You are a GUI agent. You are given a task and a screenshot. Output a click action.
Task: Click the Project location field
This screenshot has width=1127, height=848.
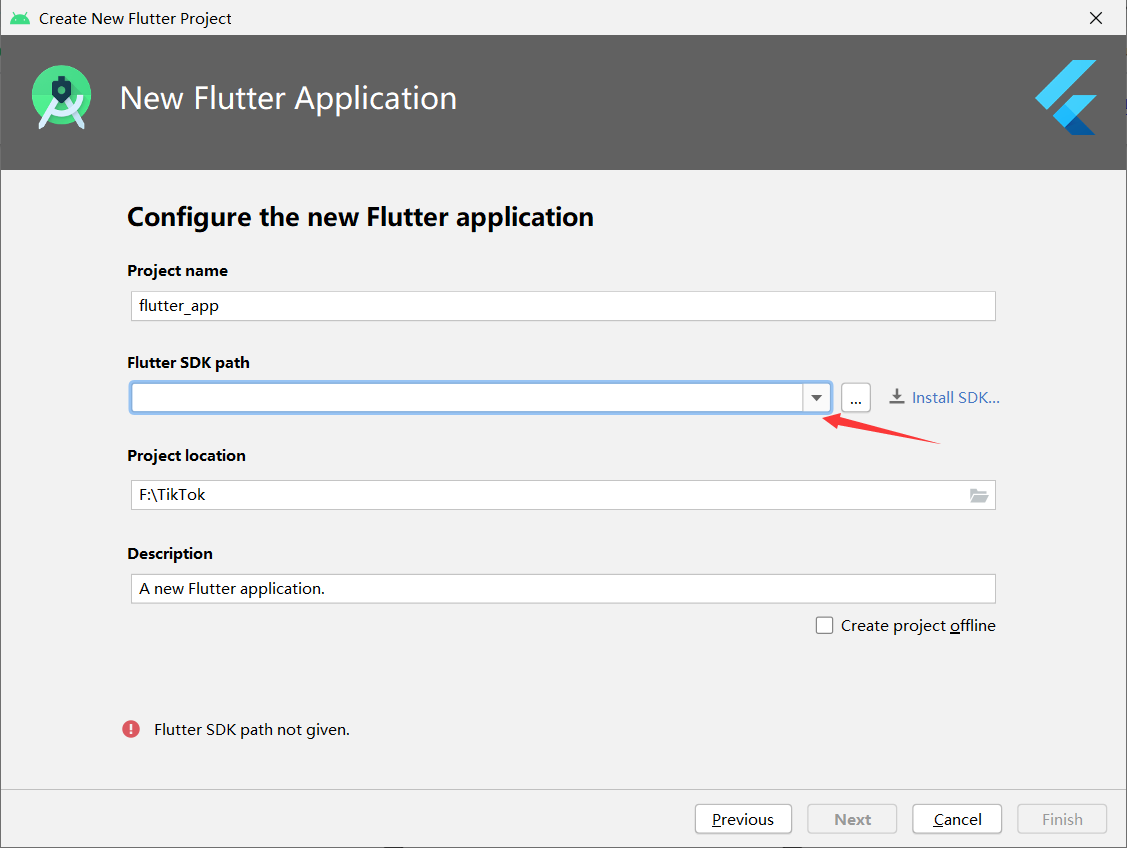coord(563,495)
